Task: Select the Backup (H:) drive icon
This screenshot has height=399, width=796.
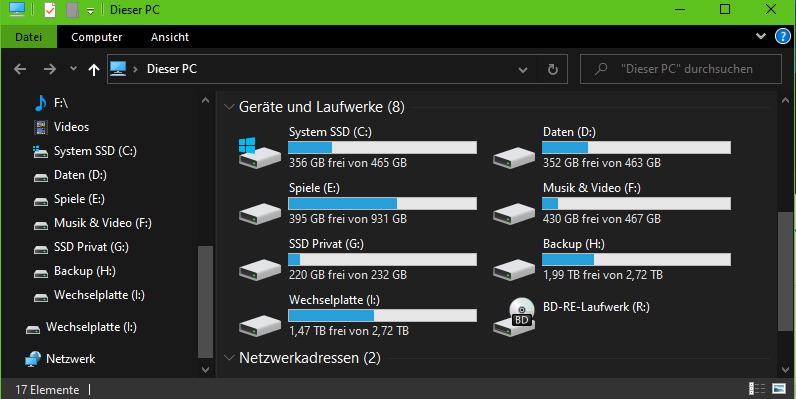Action: click(x=513, y=269)
